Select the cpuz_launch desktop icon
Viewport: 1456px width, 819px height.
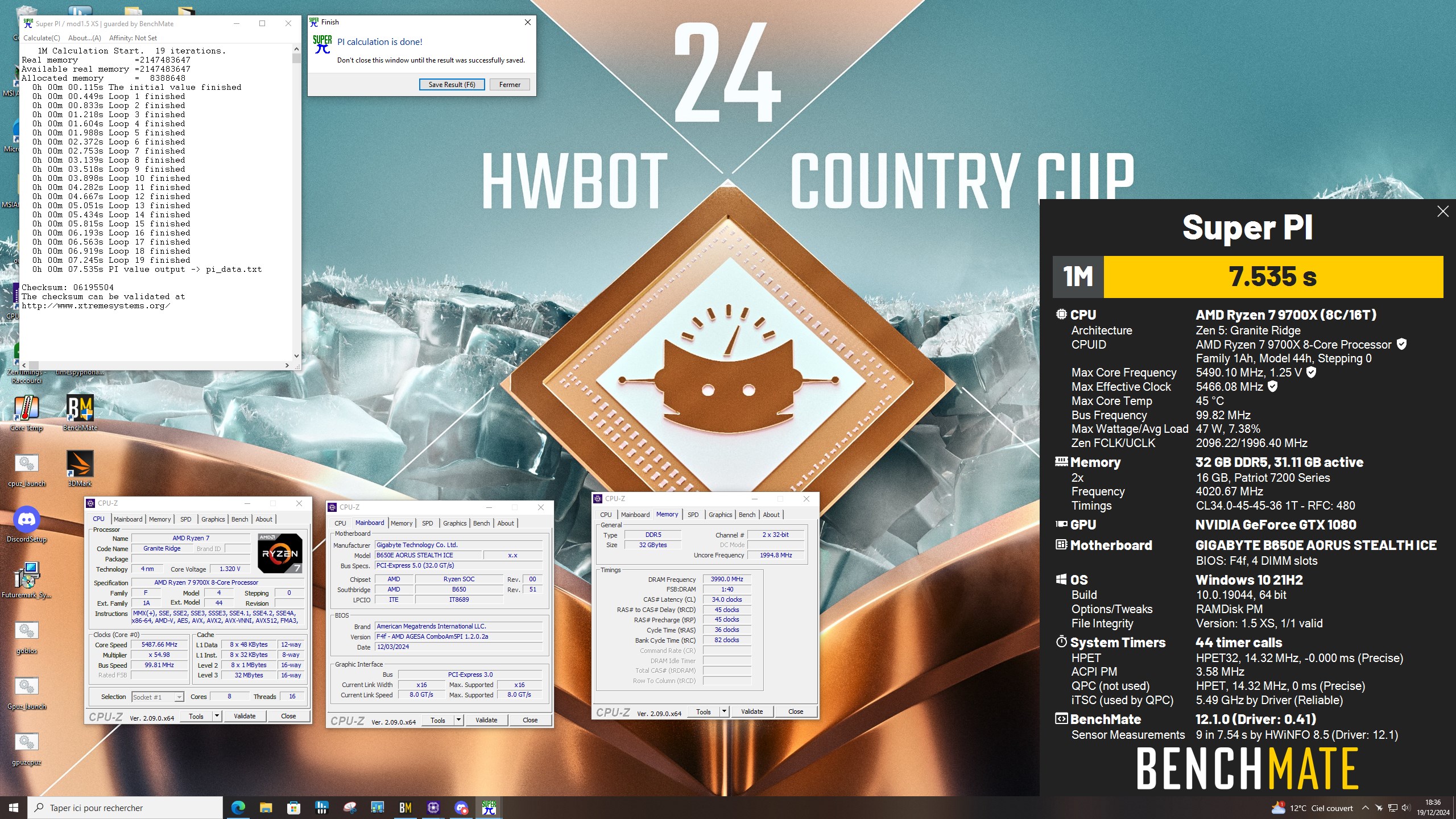tap(26, 470)
